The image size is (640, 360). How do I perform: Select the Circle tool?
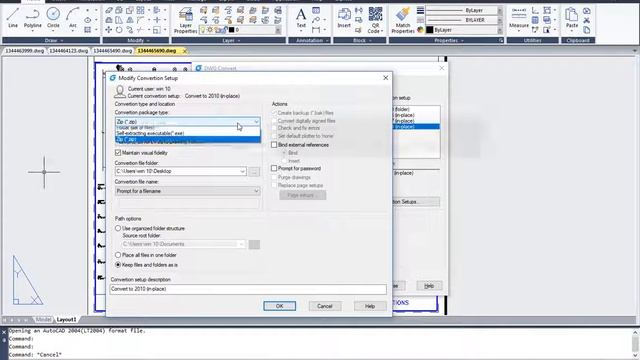pos(53,18)
